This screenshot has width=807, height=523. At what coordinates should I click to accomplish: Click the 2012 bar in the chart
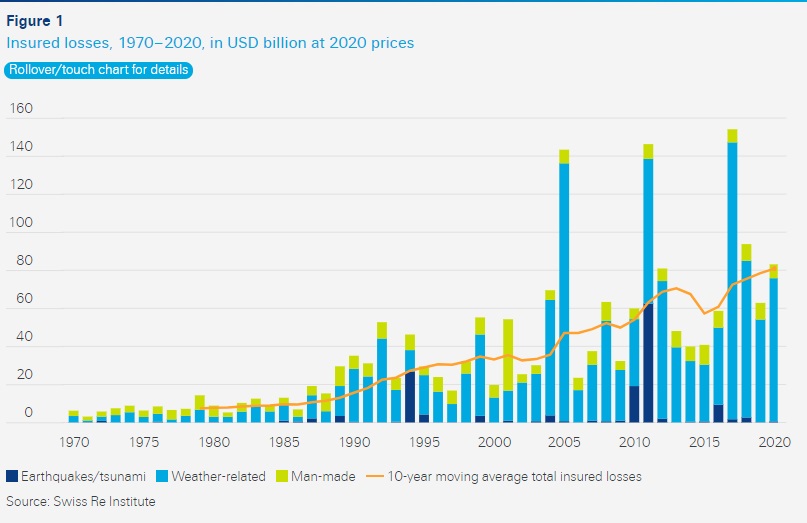[662, 345]
